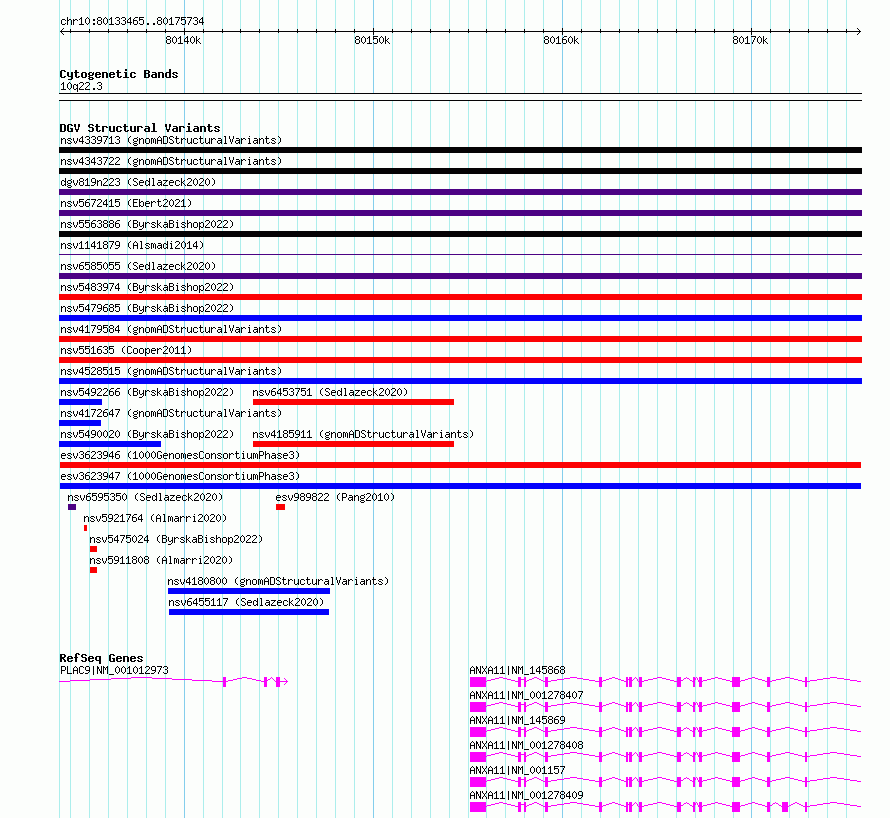Screen dimensions: 890x818
Task: Select the purple bar under dgv819n223
Action: pos(460,192)
